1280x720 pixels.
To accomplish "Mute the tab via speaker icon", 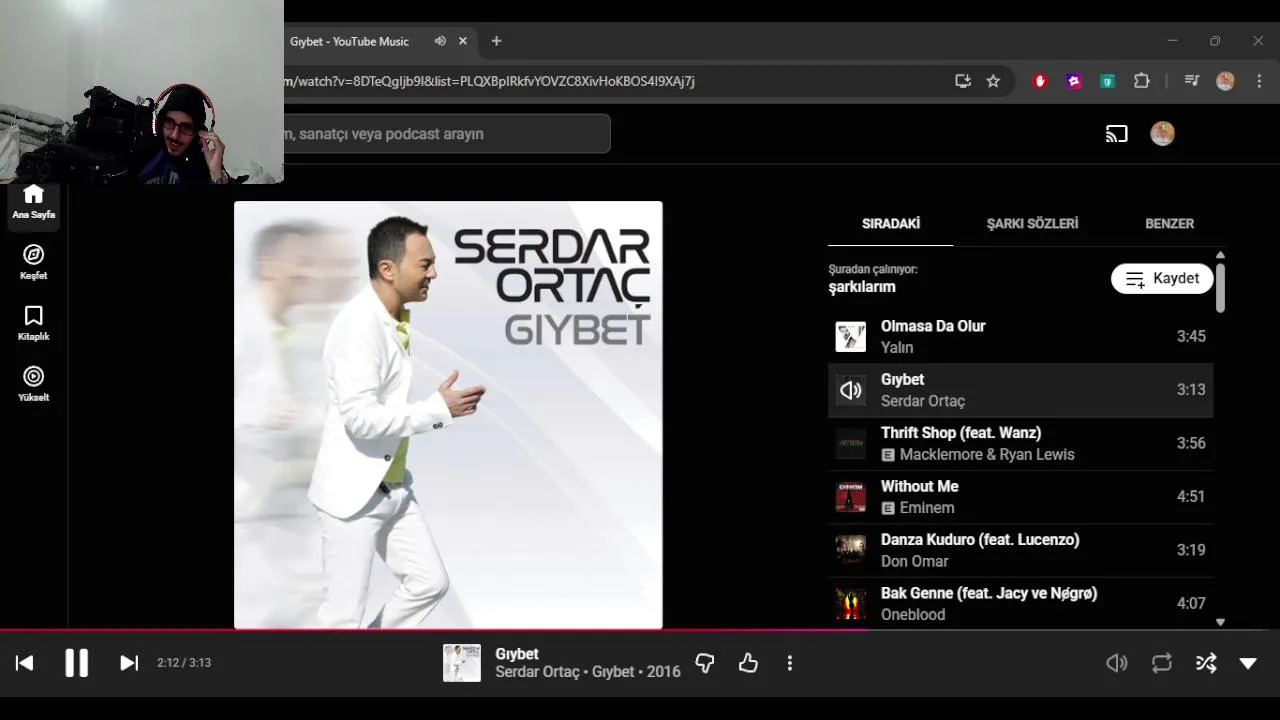I will coord(440,41).
